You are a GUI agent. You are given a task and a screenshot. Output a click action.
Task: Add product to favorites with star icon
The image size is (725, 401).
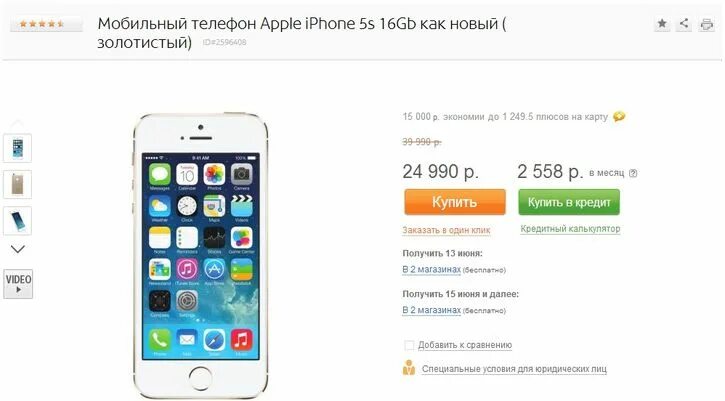coord(662,24)
